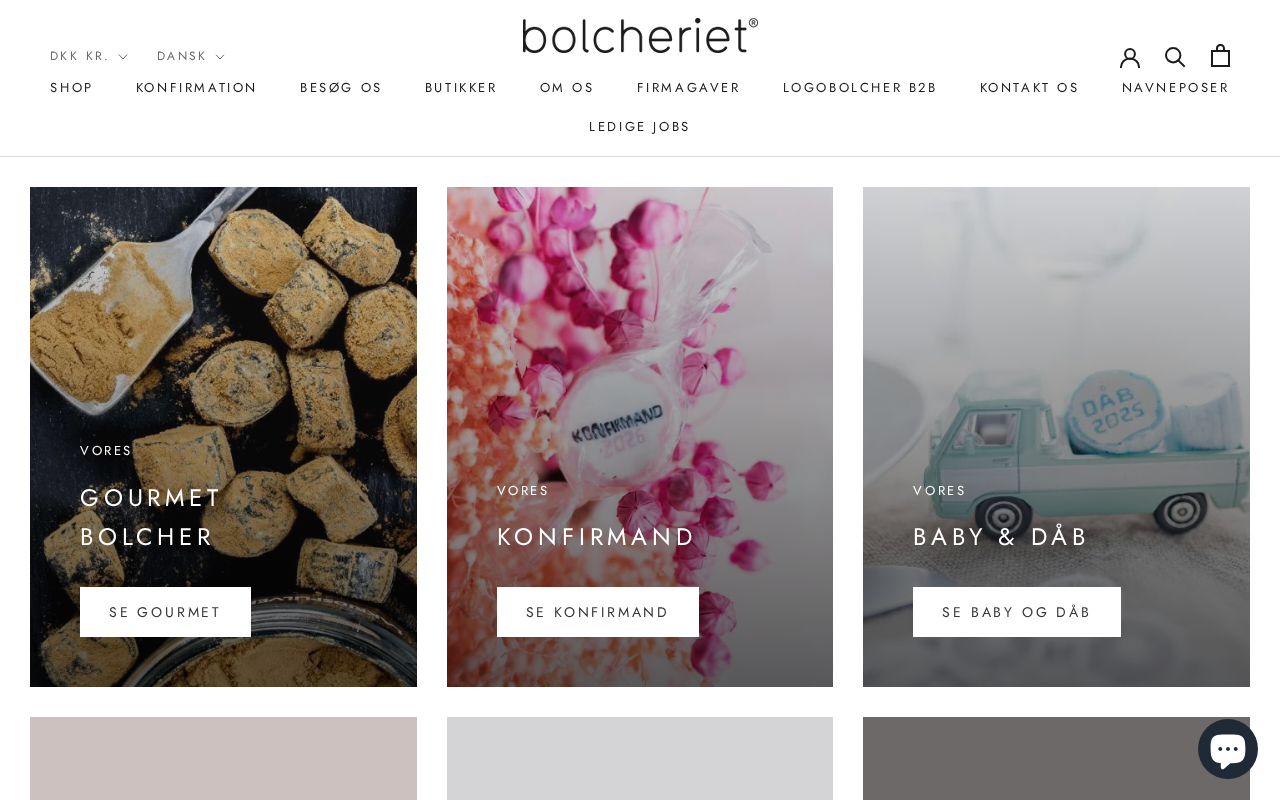Click the SE KONFIRMAND button
The width and height of the screenshot is (1280, 800).
(598, 612)
